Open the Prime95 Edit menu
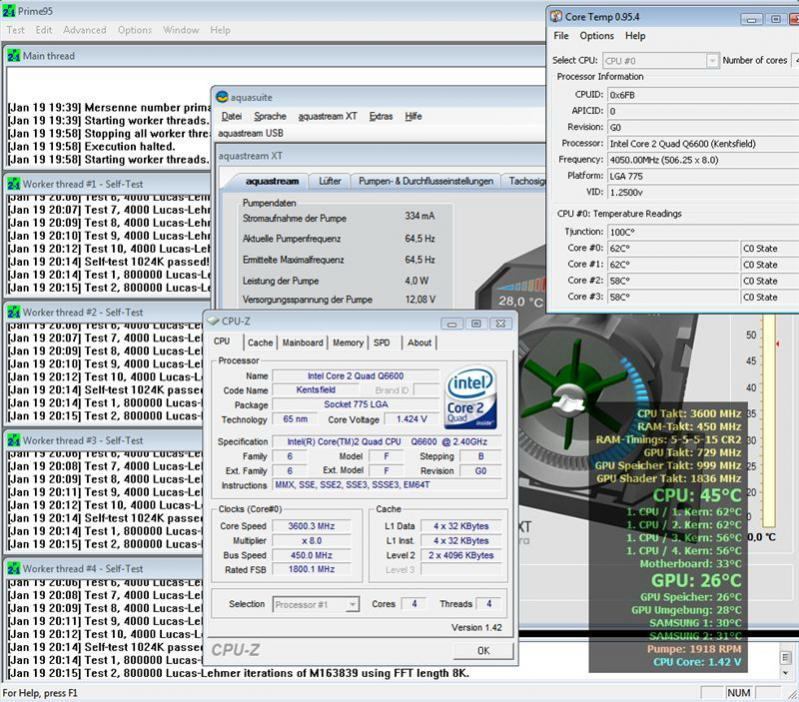Screen dimensions: 799x702 point(44,30)
